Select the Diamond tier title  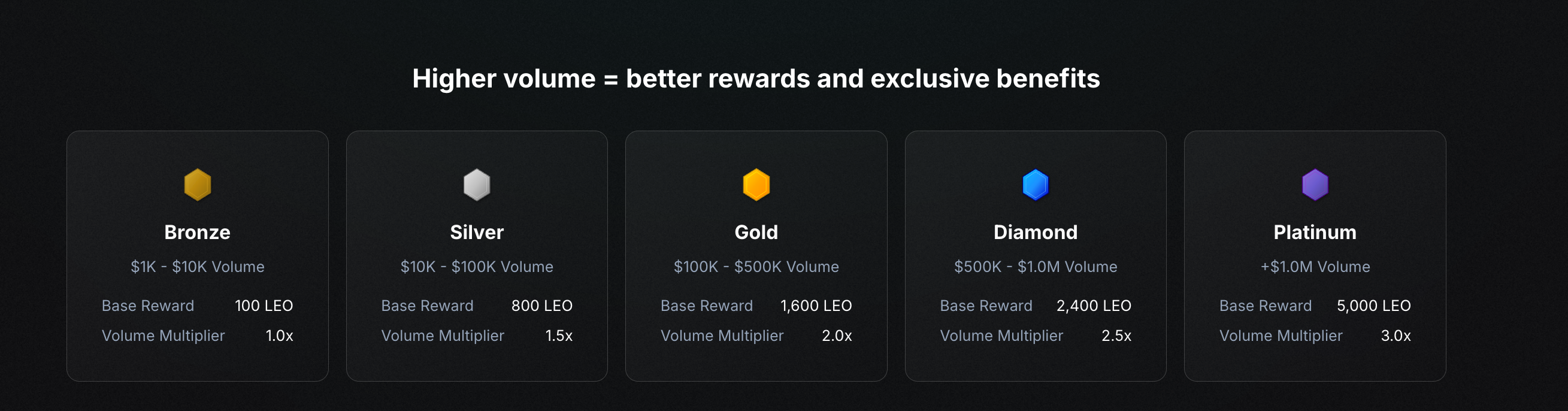pos(1036,232)
